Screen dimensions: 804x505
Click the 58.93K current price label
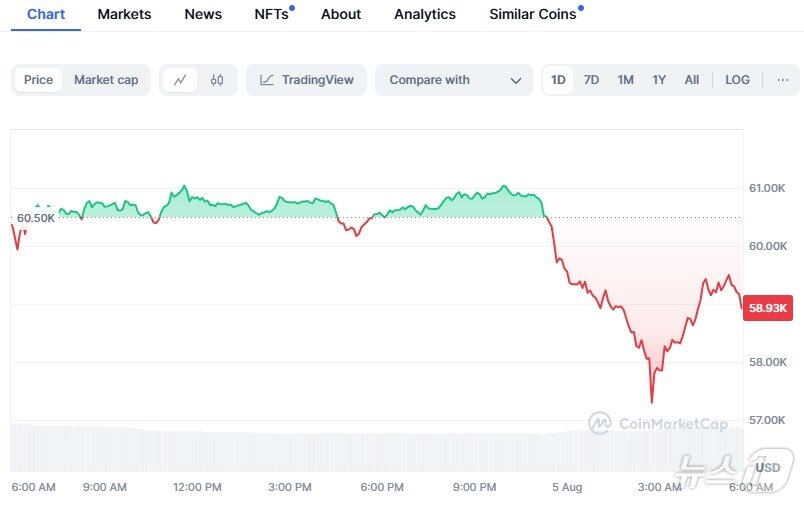tap(769, 309)
